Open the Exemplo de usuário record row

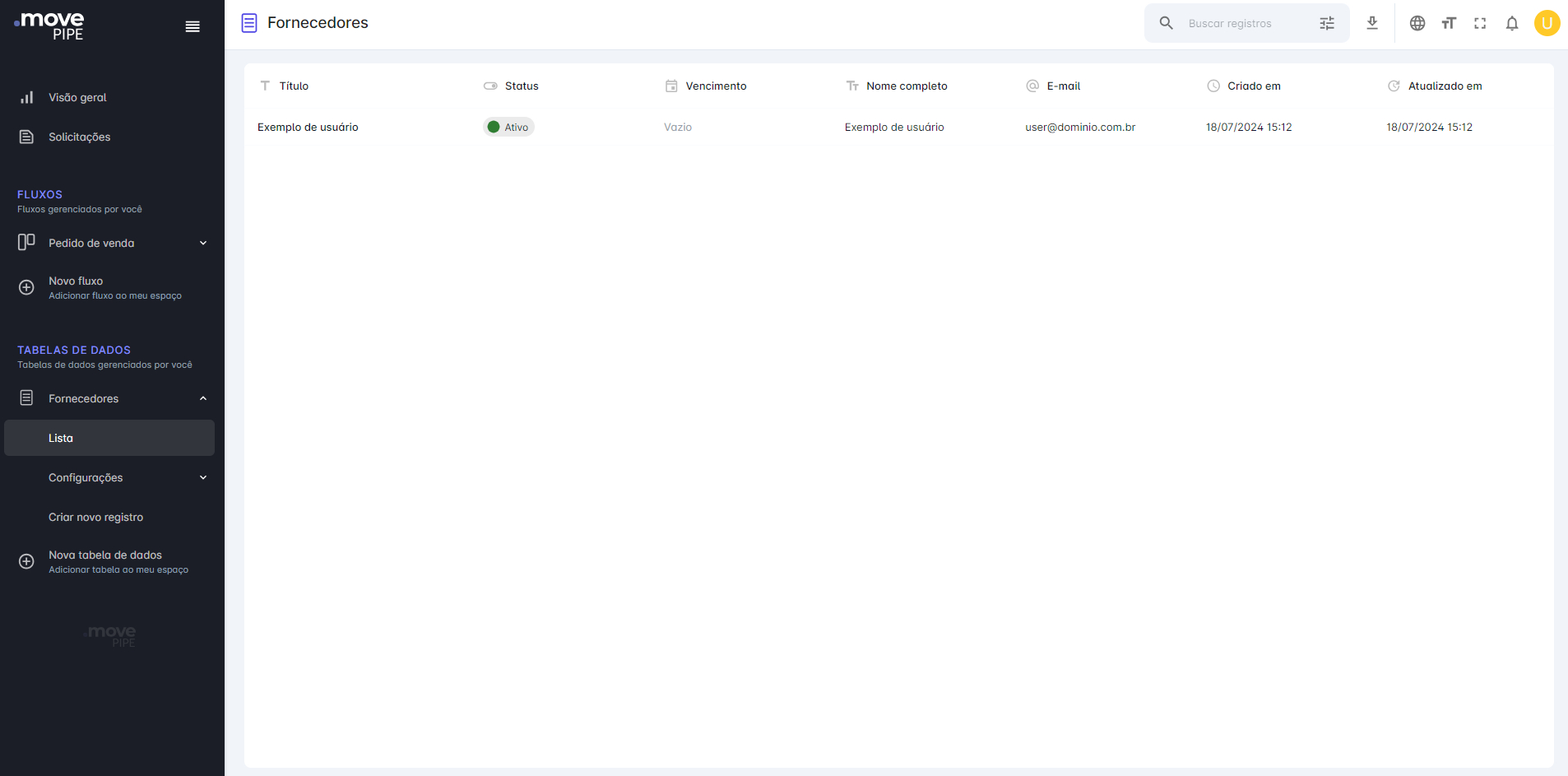[899, 127]
